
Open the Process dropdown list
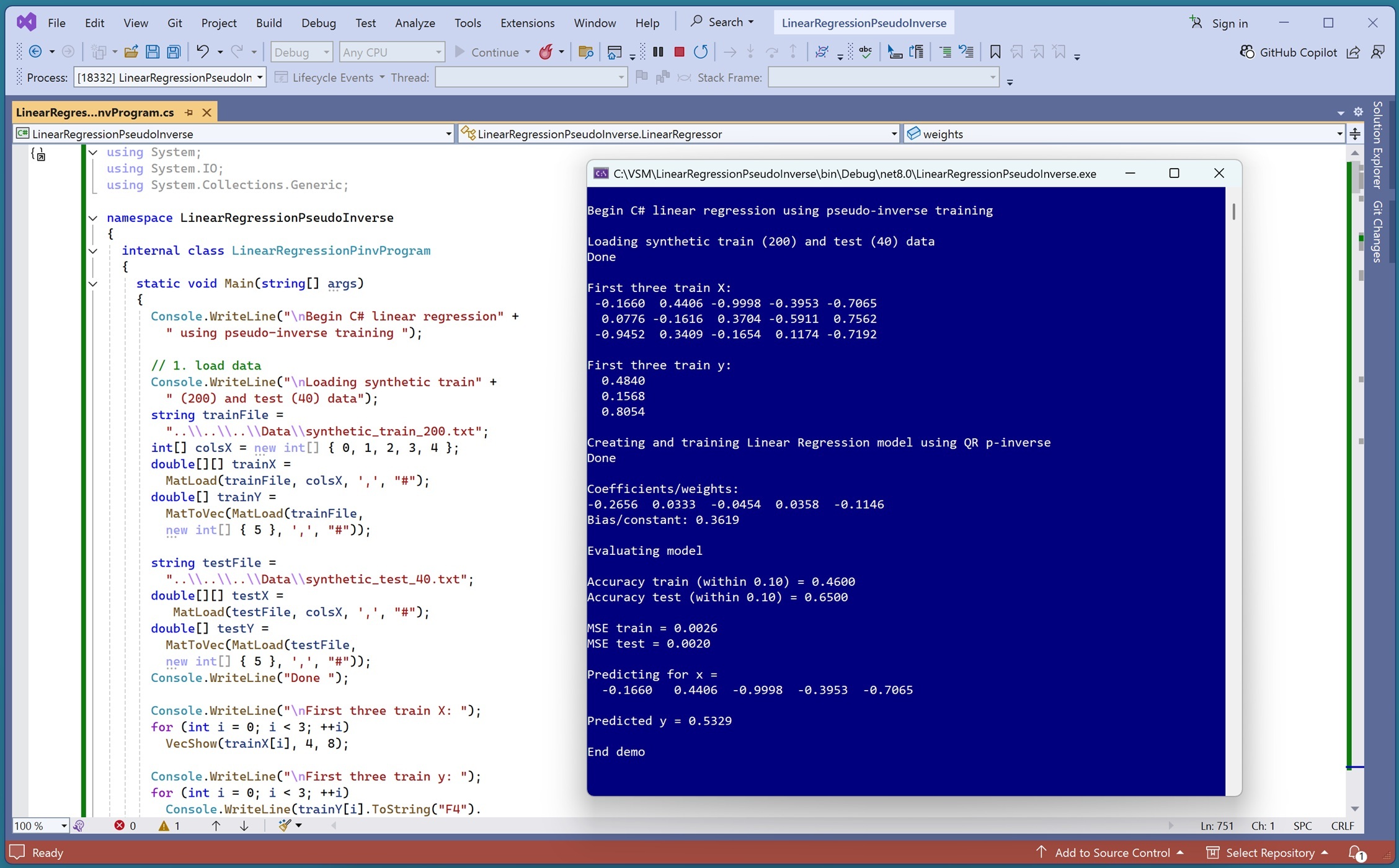(x=260, y=77)
